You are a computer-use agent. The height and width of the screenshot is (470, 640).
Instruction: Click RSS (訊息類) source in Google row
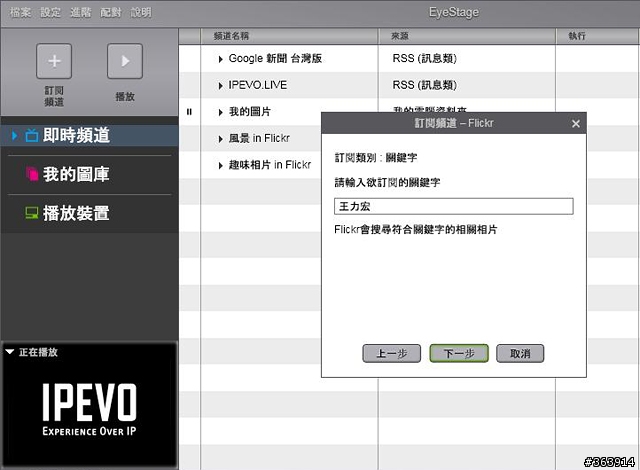[x=424, y=58]
